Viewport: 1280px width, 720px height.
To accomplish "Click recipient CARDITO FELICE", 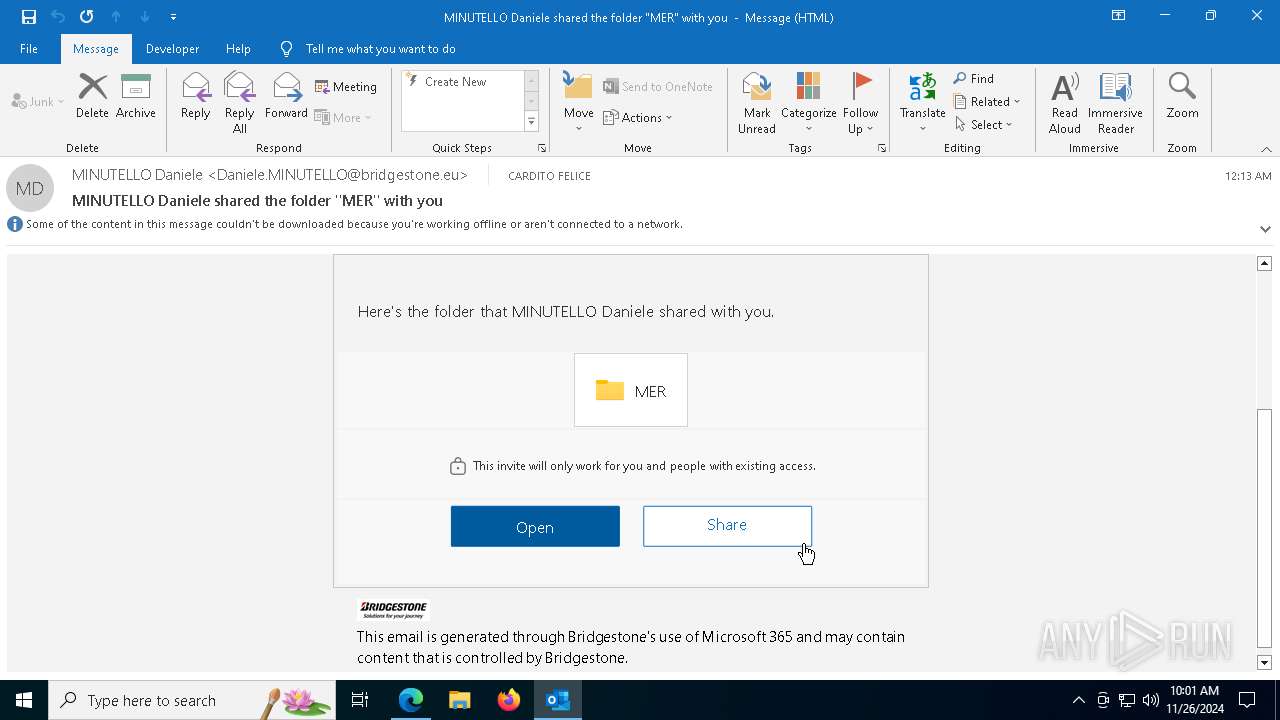I will 549,176.
